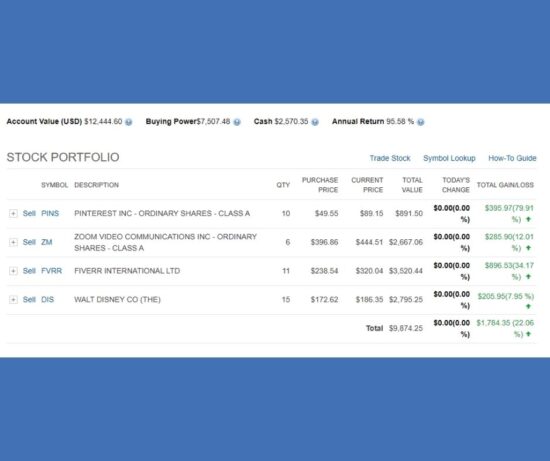550x461 pixels.
Task: Click Sell for Zoom Video shares
Action: [29, 242]
